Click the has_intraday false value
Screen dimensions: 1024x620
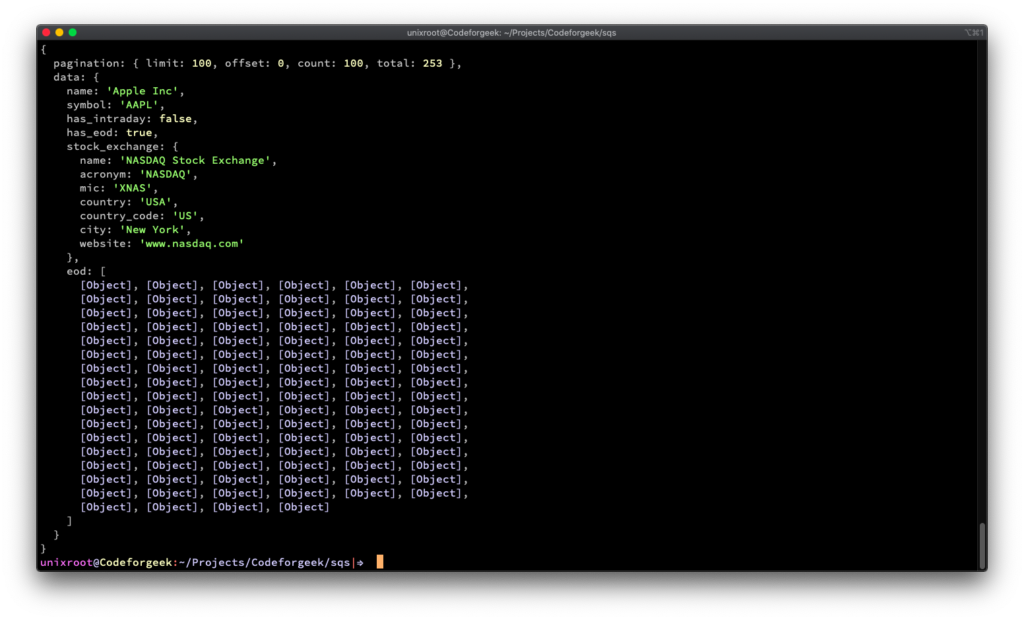[x=175, y=118]
